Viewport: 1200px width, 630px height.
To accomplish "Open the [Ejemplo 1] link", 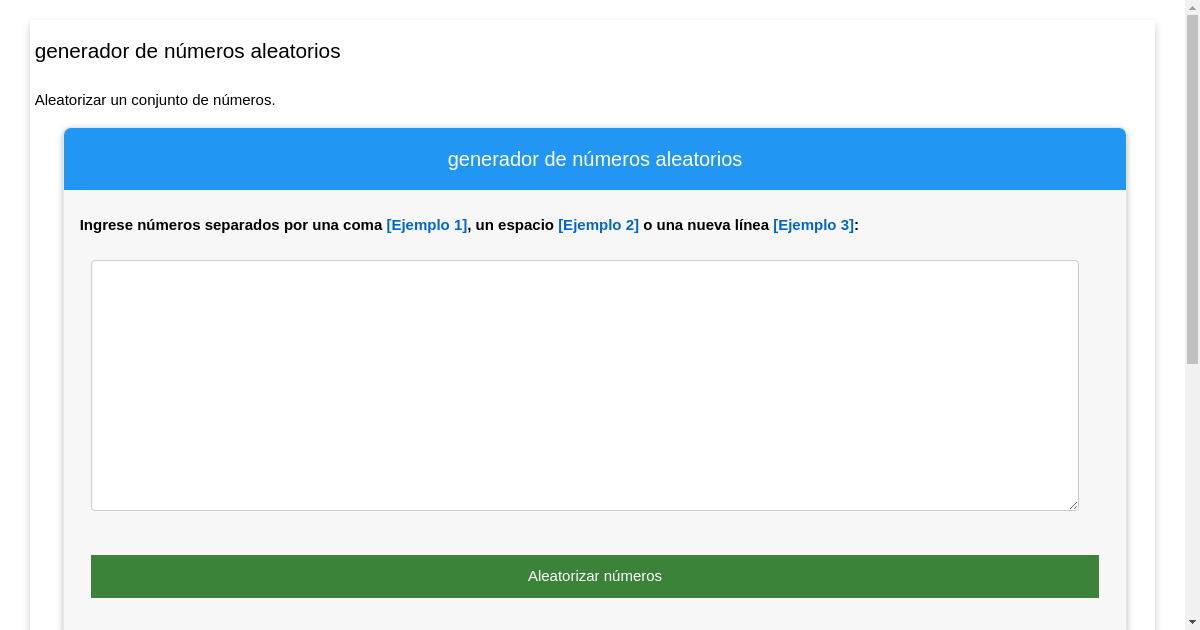I will (x=426, y=225).
